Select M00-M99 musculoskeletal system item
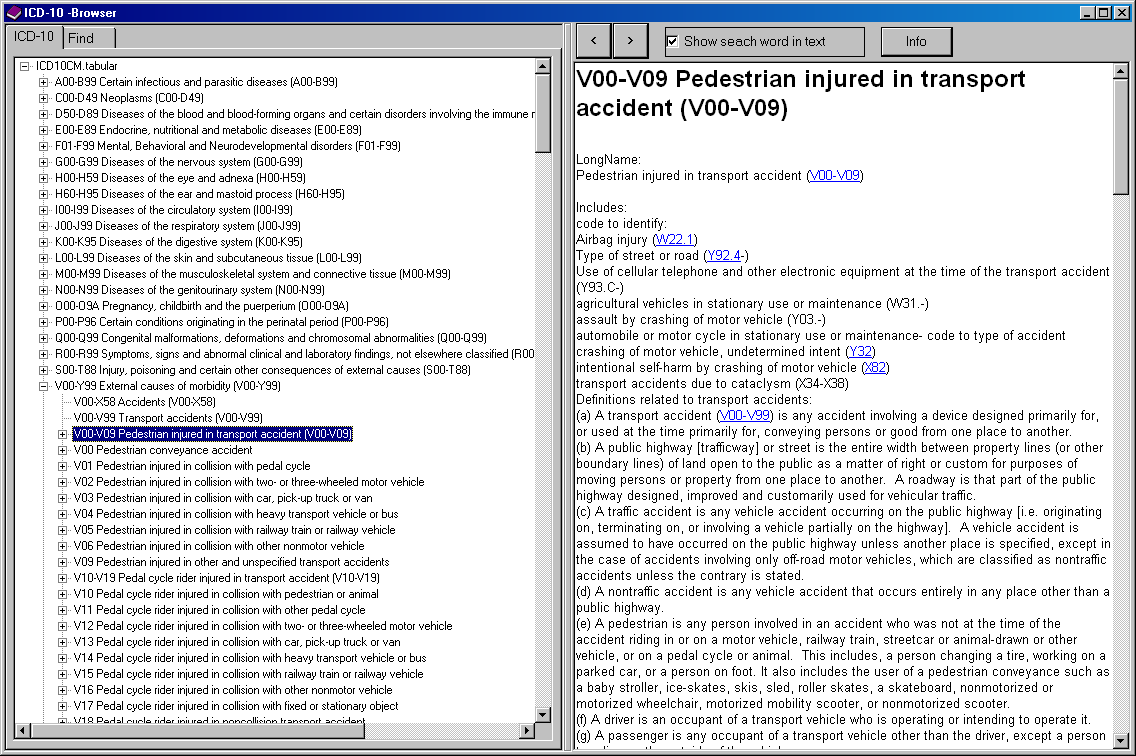The height and width of the screenshot is (756, 1136). point(253,274)
